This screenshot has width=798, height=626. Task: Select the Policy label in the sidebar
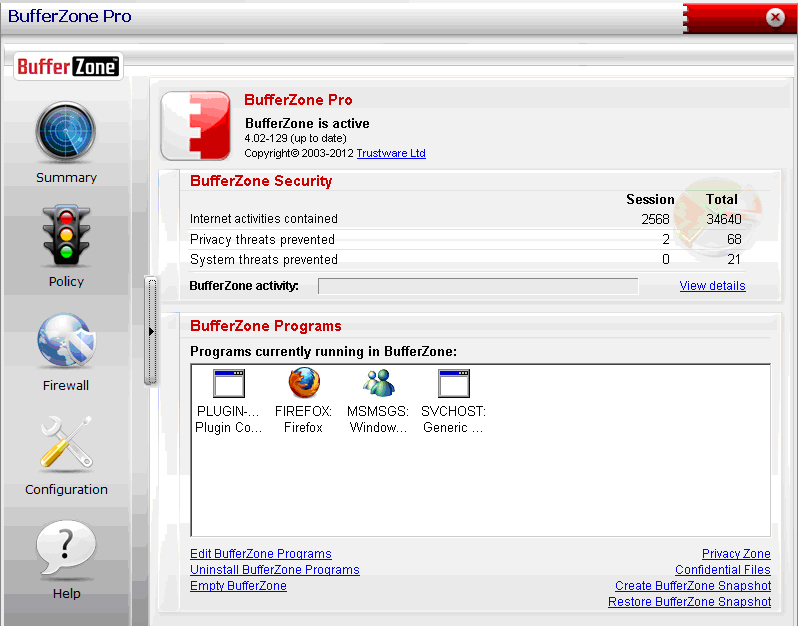tap(66, 281)
